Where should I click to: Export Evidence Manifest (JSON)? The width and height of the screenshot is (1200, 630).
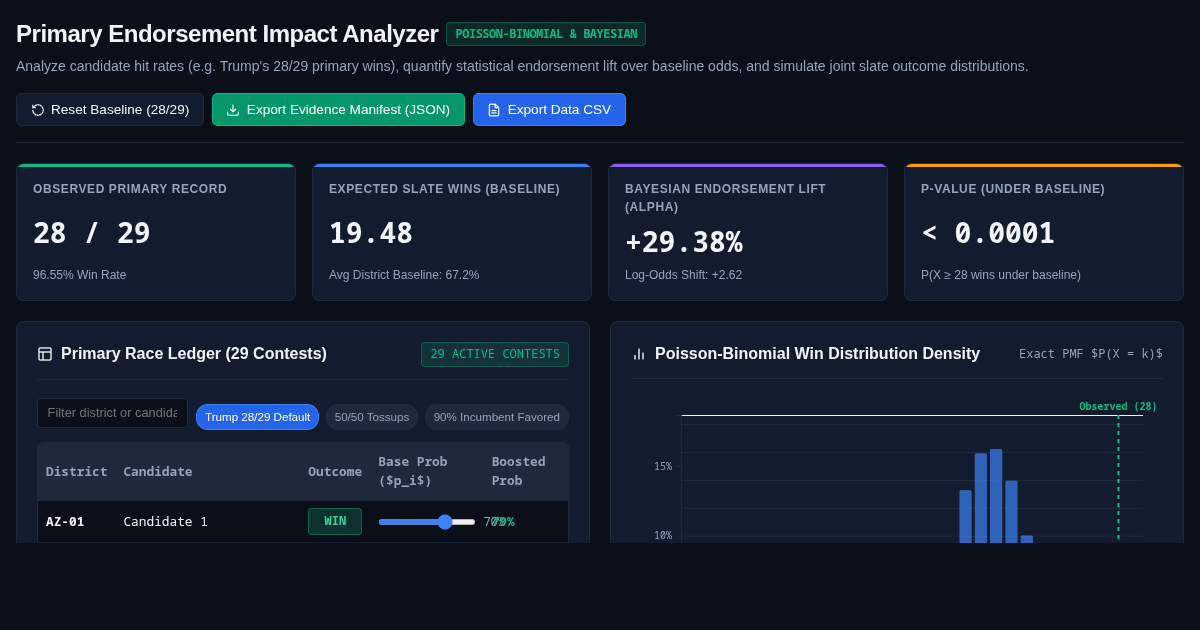338,110
